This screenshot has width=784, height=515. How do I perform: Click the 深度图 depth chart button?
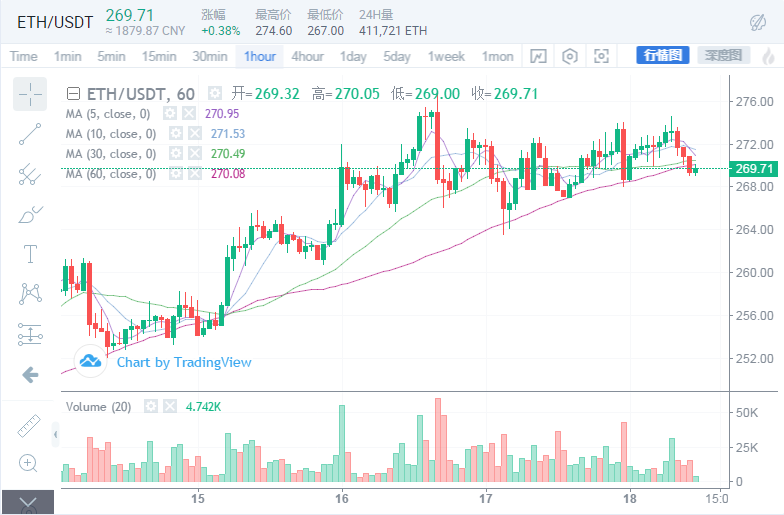coord(724,55)
